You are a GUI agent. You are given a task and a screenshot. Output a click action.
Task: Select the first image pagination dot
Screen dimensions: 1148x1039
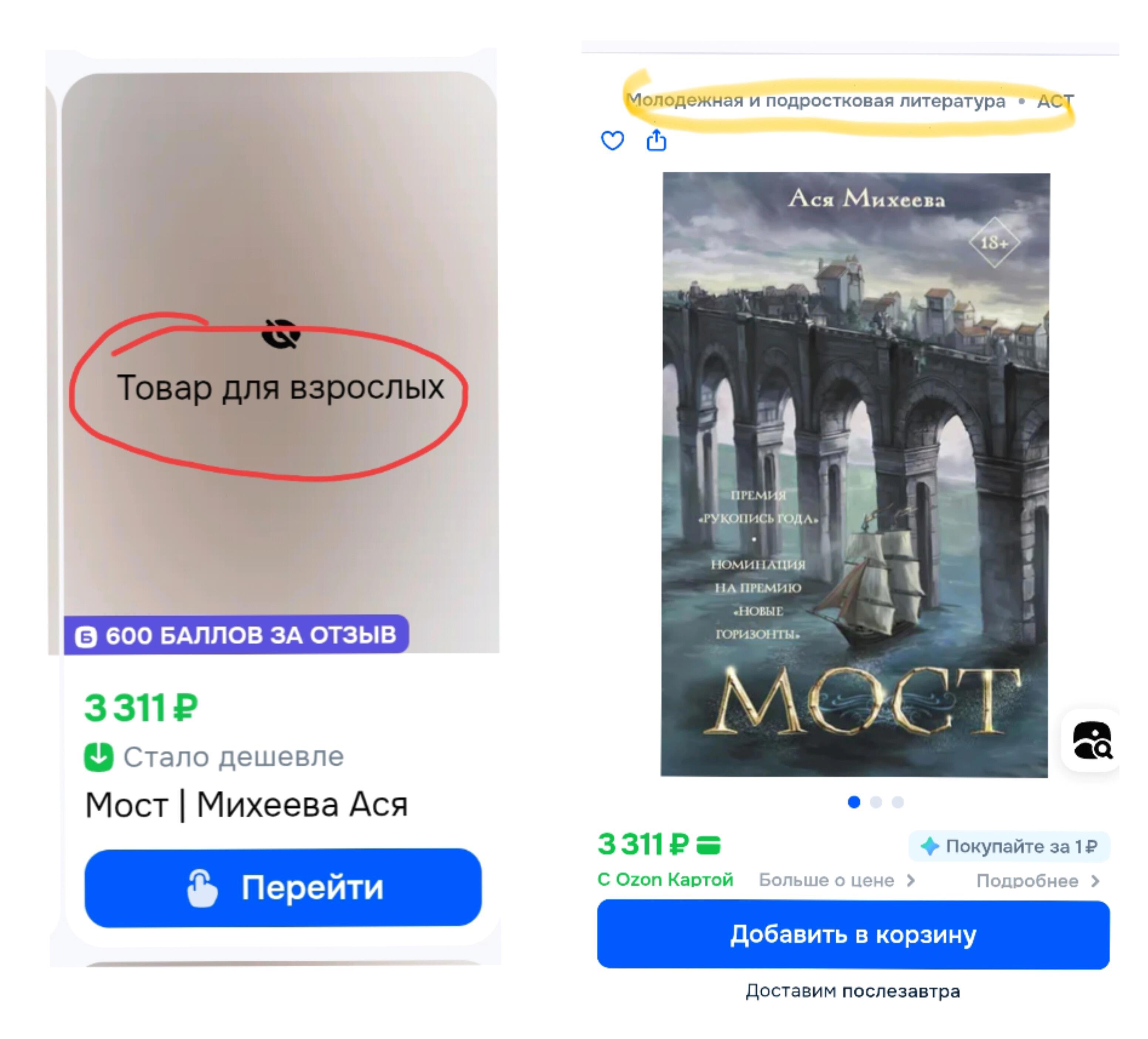click(854, 802)
